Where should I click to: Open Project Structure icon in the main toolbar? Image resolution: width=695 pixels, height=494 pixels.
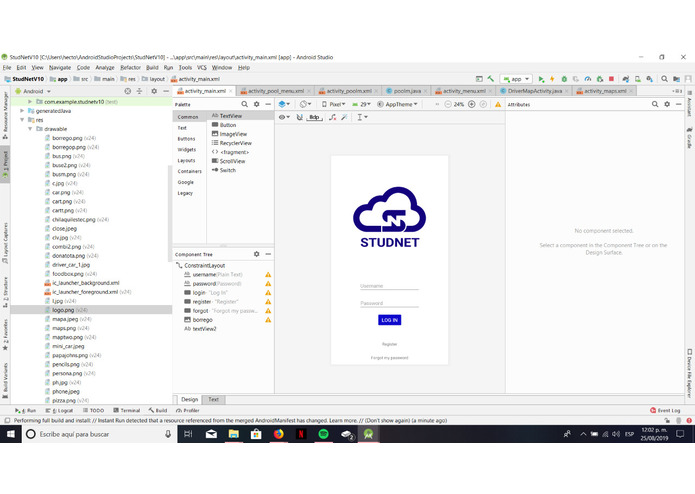coord(676,79)
